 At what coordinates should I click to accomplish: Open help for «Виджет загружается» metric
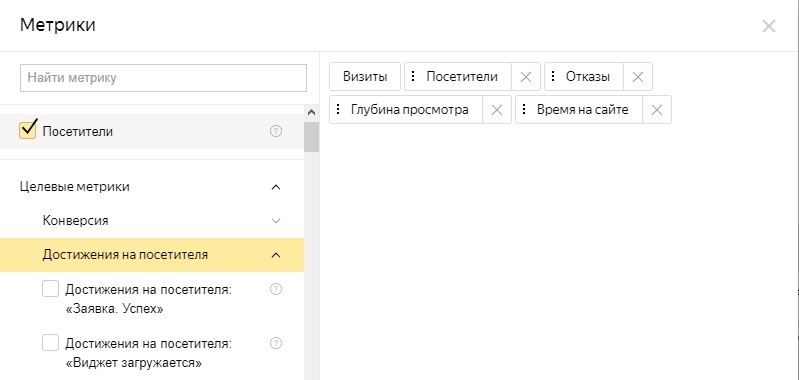[x=276, y=343]
